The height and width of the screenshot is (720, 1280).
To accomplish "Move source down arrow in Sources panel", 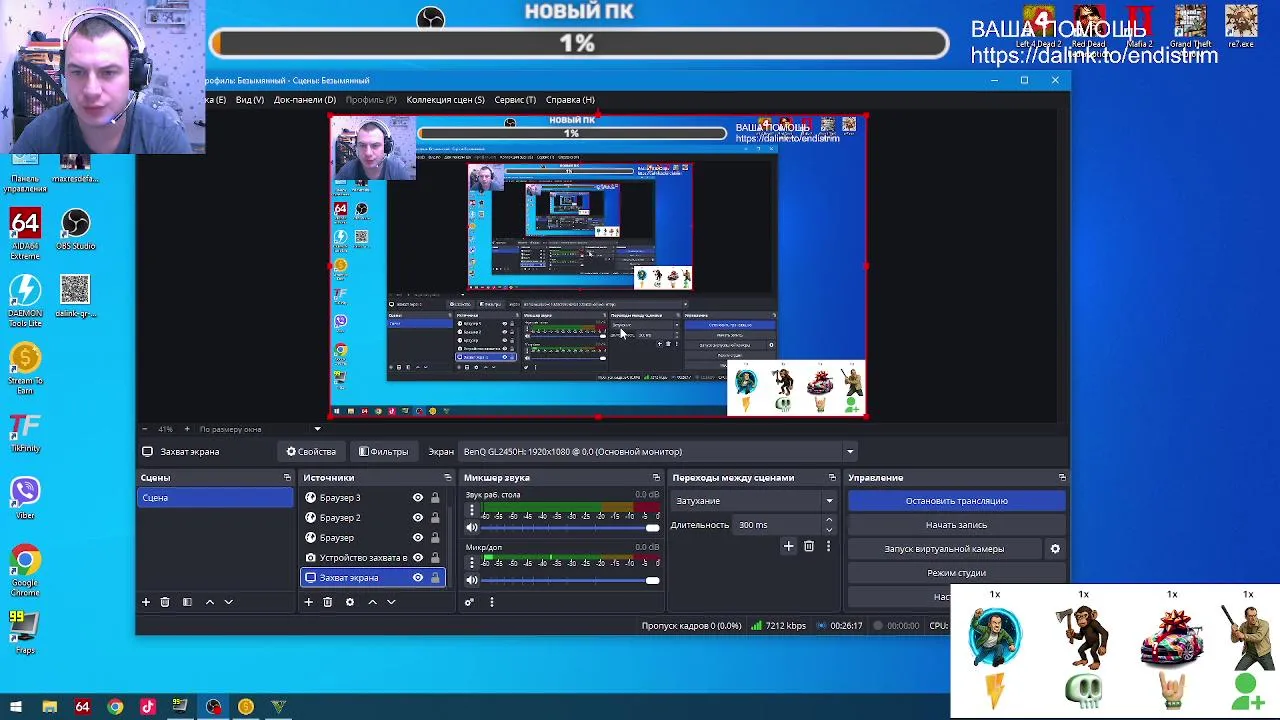I will tap(391, 602).
